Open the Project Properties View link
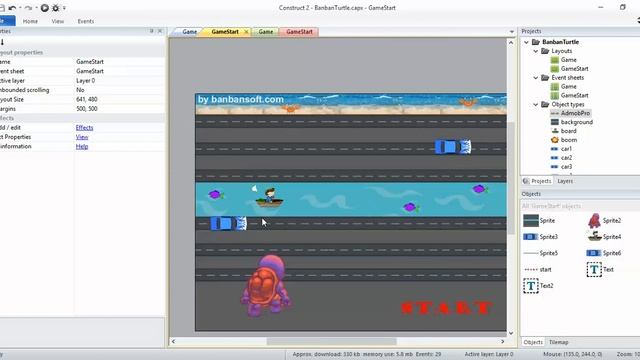640x360 pixels. [82, 137]
